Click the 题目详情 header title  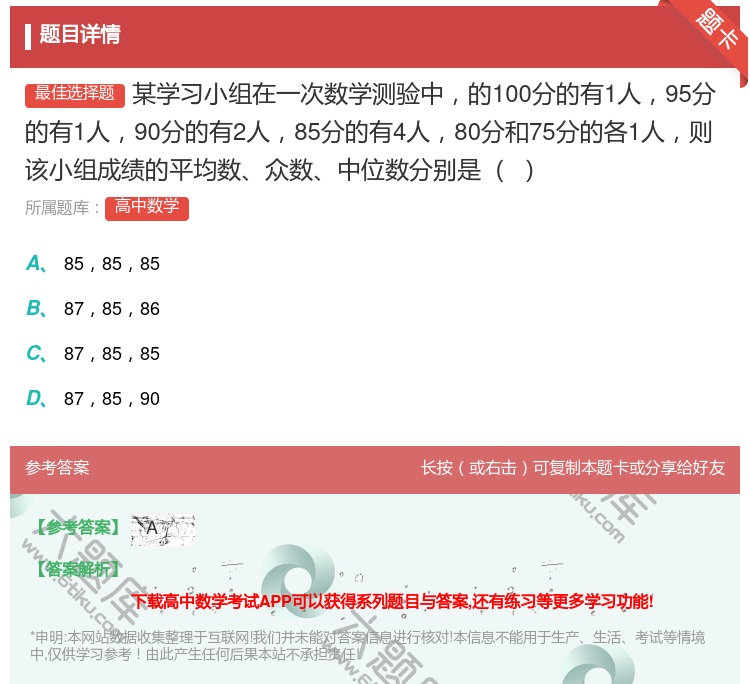[x=80, y=34]
